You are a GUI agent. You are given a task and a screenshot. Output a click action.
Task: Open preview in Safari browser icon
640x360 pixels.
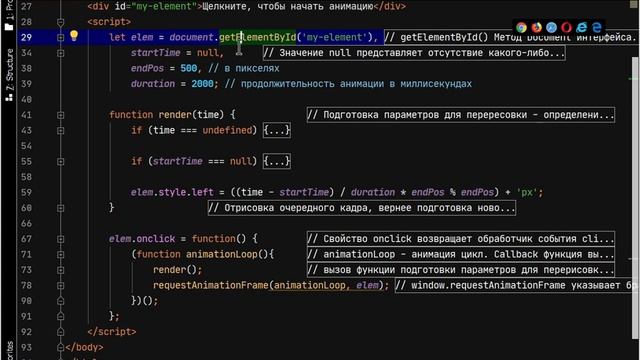[x=551, y=27]
